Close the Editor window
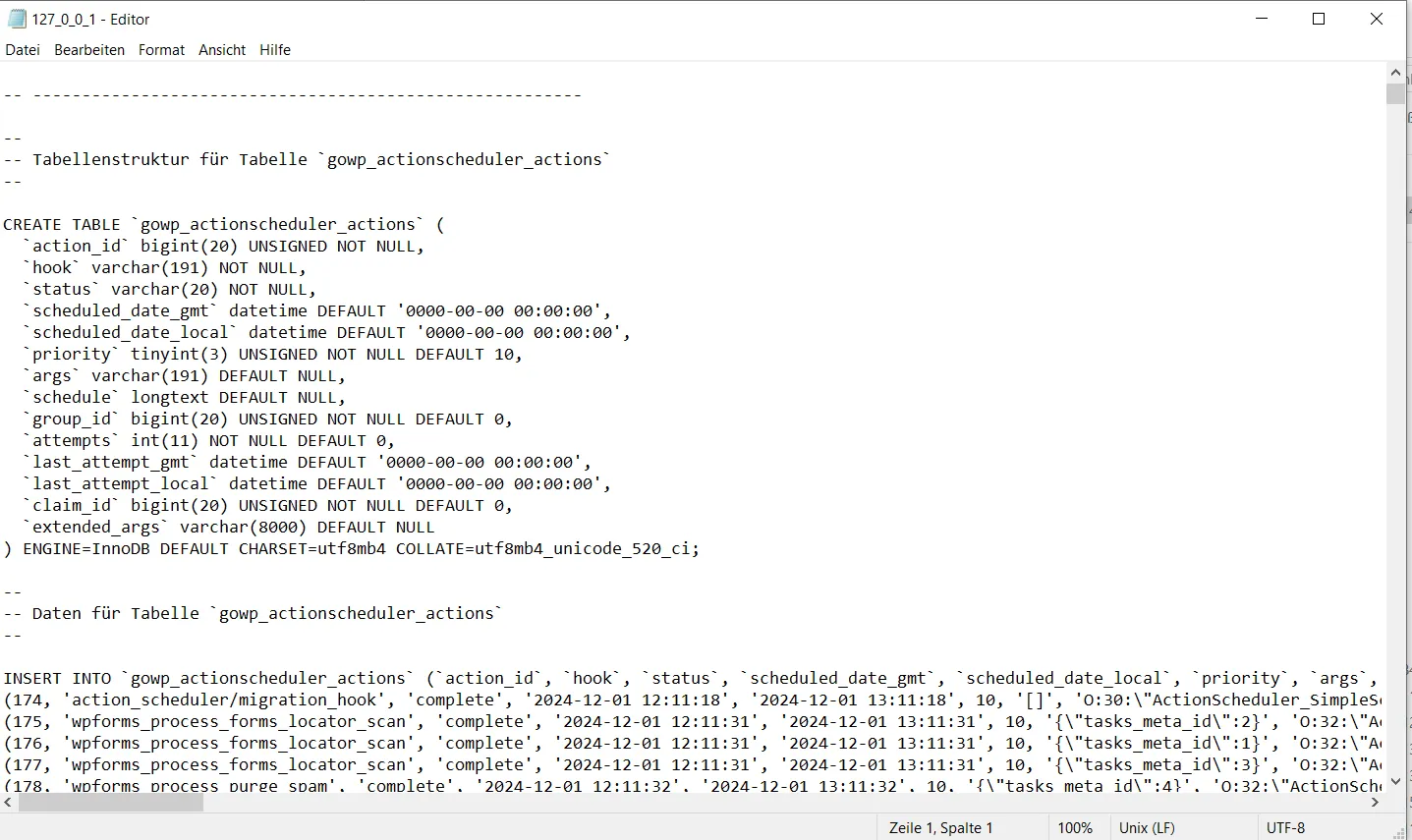 tap(1377, 19)
